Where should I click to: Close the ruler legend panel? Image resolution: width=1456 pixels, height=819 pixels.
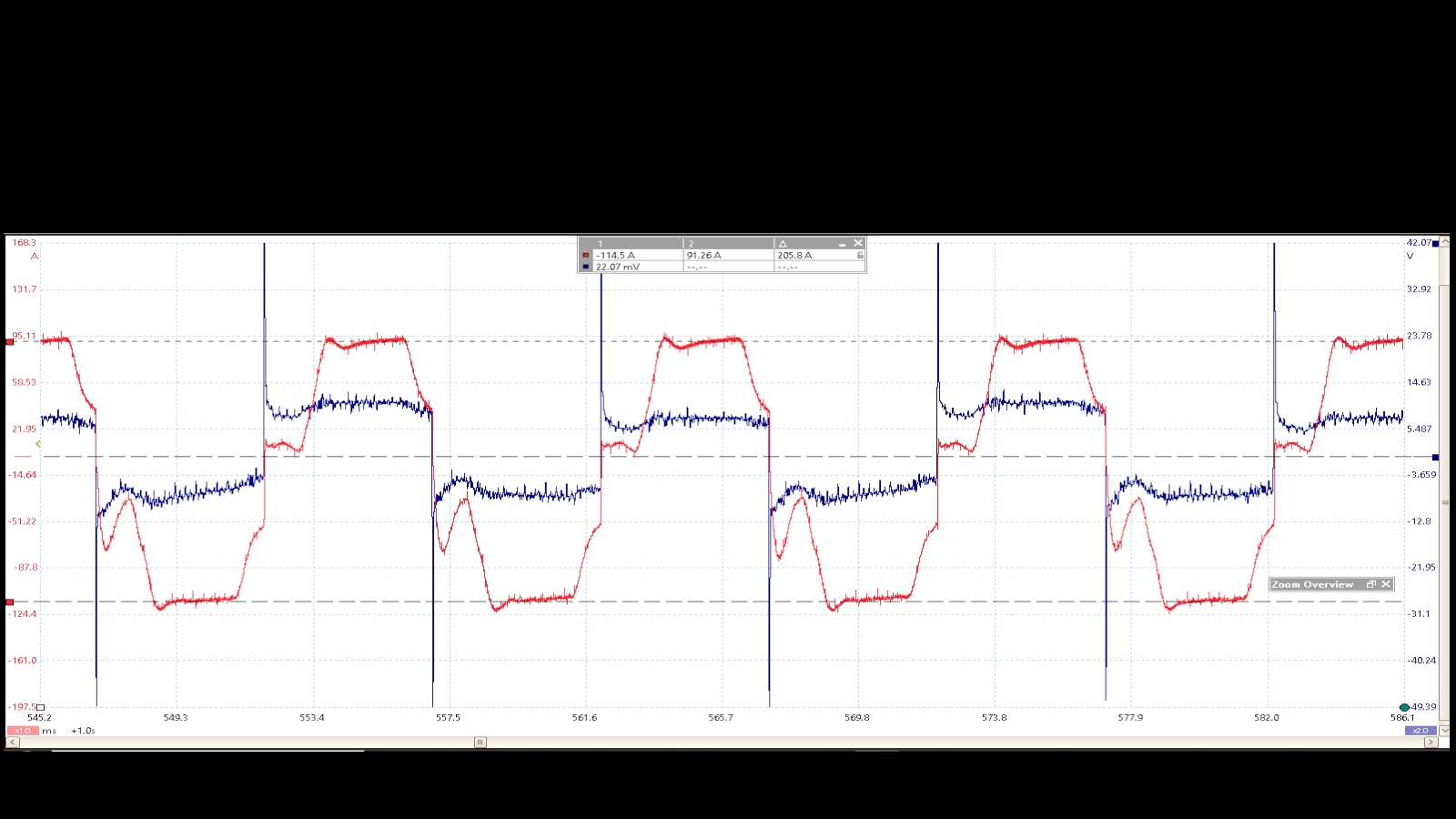pyautogui.click(x=858, y=243)
